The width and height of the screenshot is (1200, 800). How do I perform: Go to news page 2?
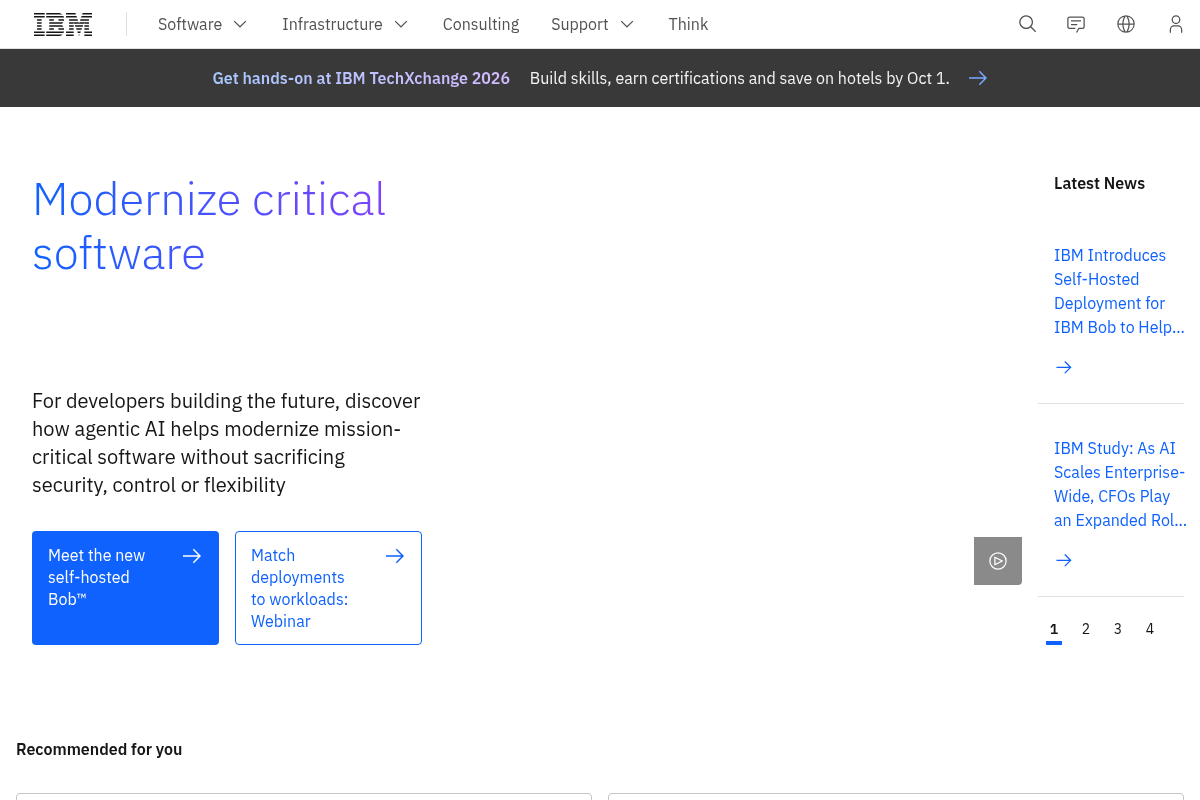point(1086,629)
